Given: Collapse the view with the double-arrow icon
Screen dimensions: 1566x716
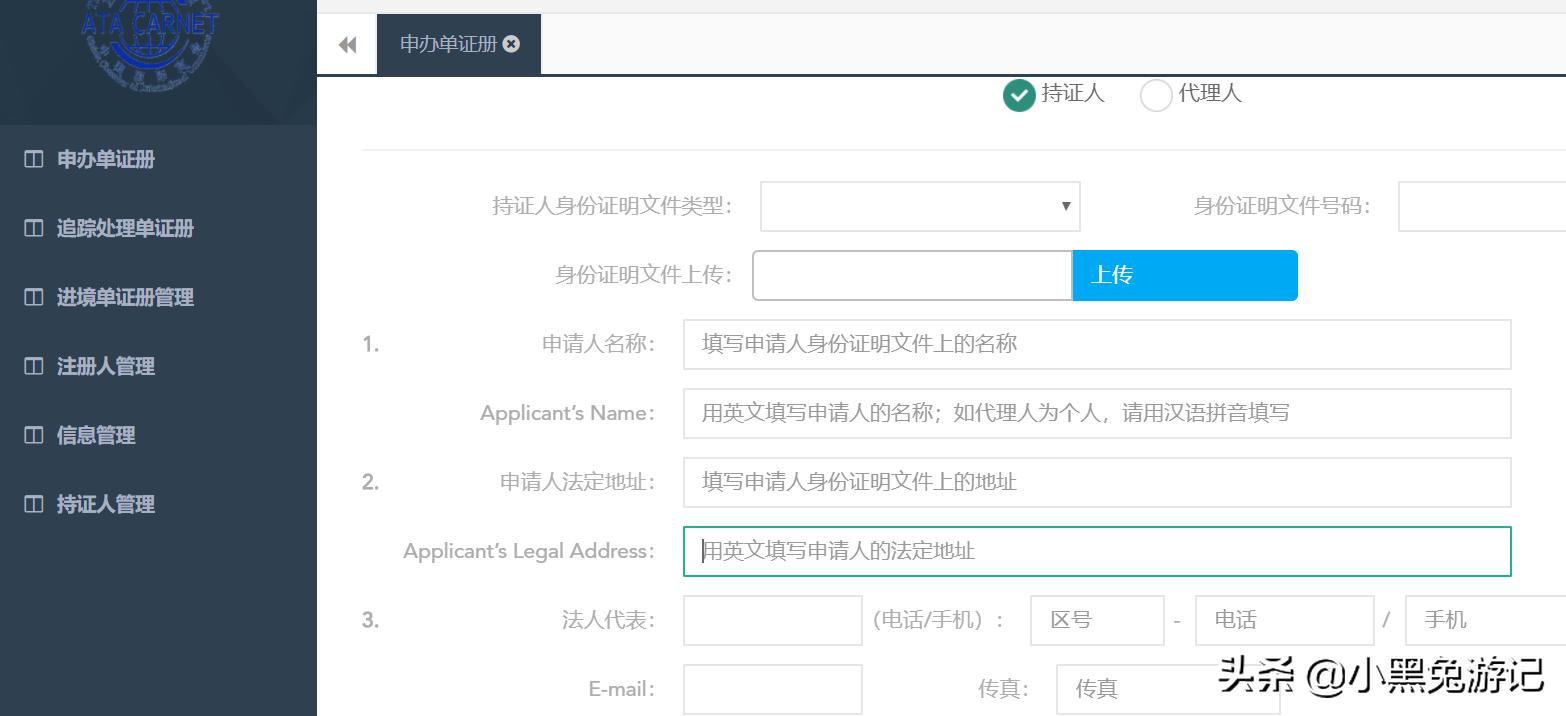Looking at the screenshot, I should click(x=346, y=44).
